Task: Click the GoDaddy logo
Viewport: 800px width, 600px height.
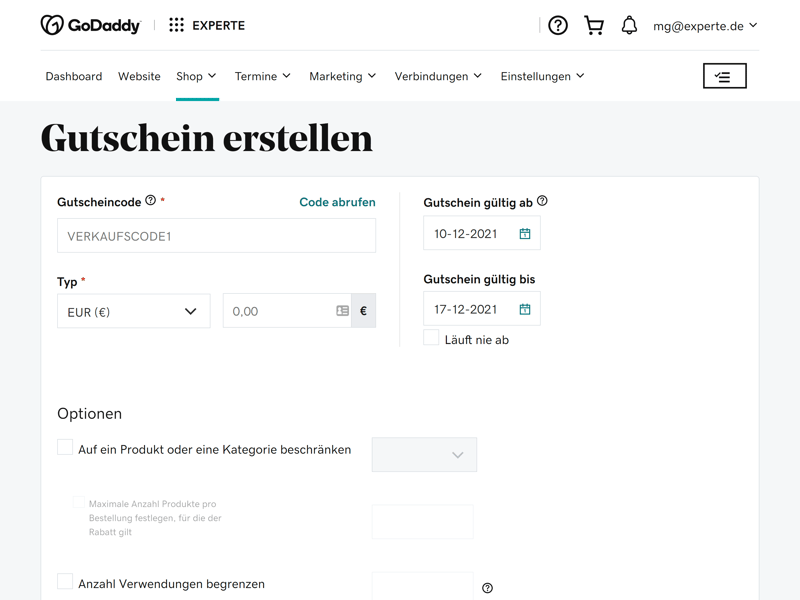Action: pyautogui.click(x=90, y=25)
